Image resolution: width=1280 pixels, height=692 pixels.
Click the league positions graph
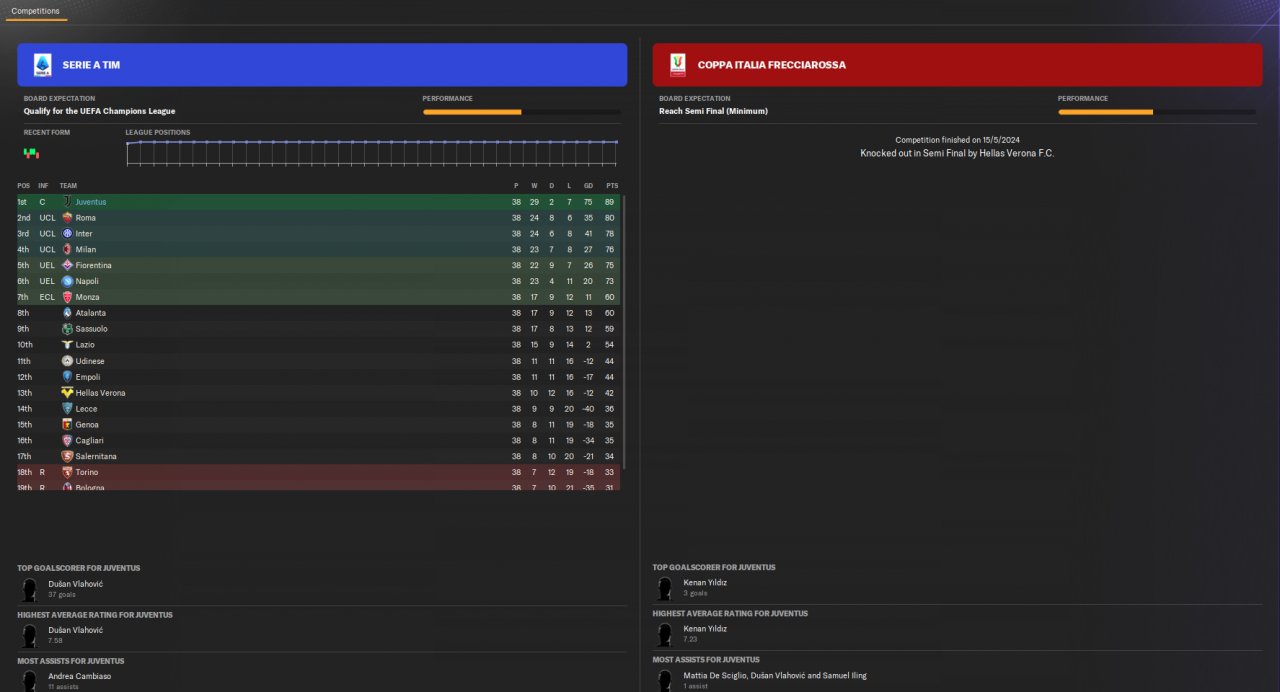click(372, 152)
